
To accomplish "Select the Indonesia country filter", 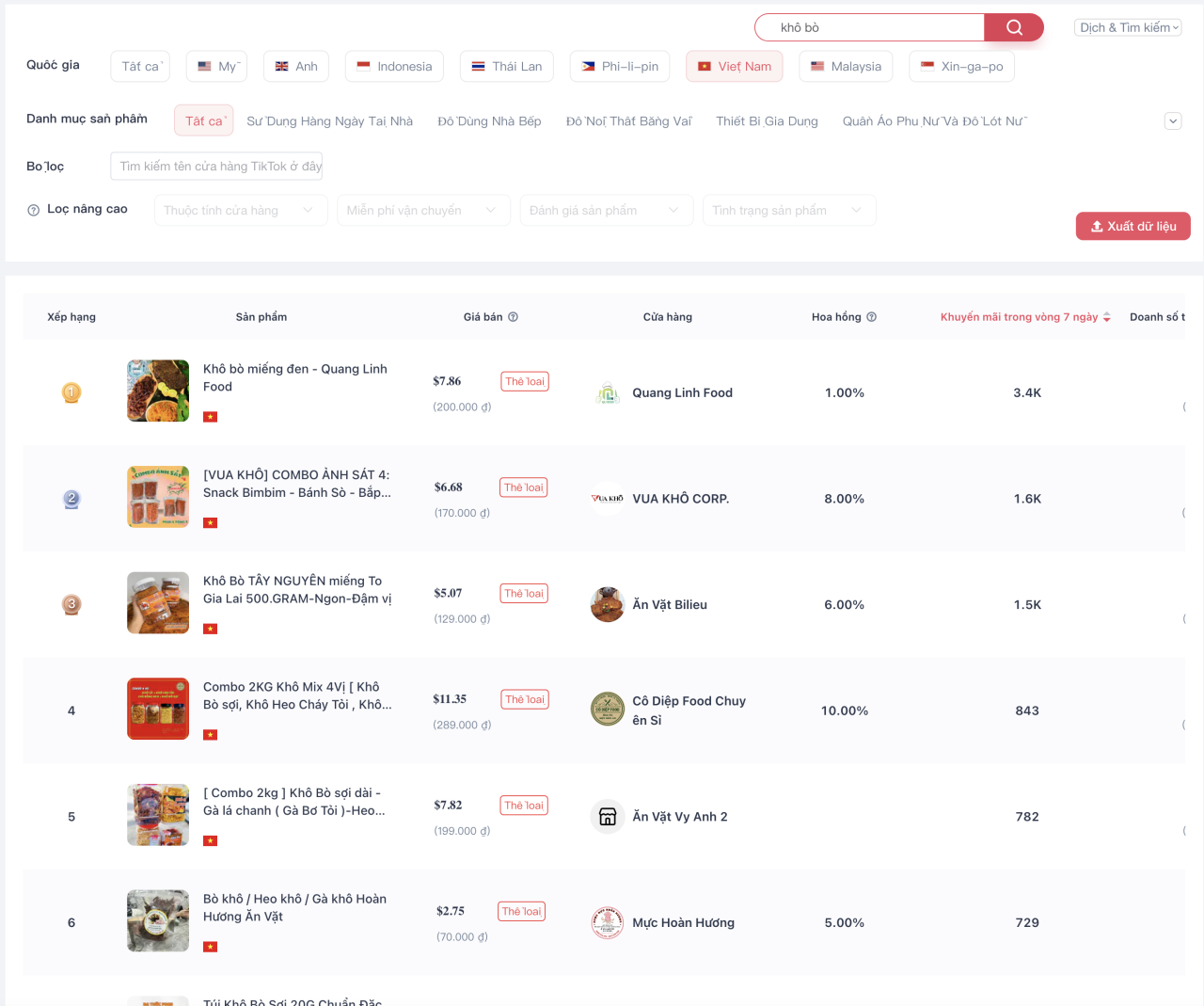I will (x=394, y=67).
